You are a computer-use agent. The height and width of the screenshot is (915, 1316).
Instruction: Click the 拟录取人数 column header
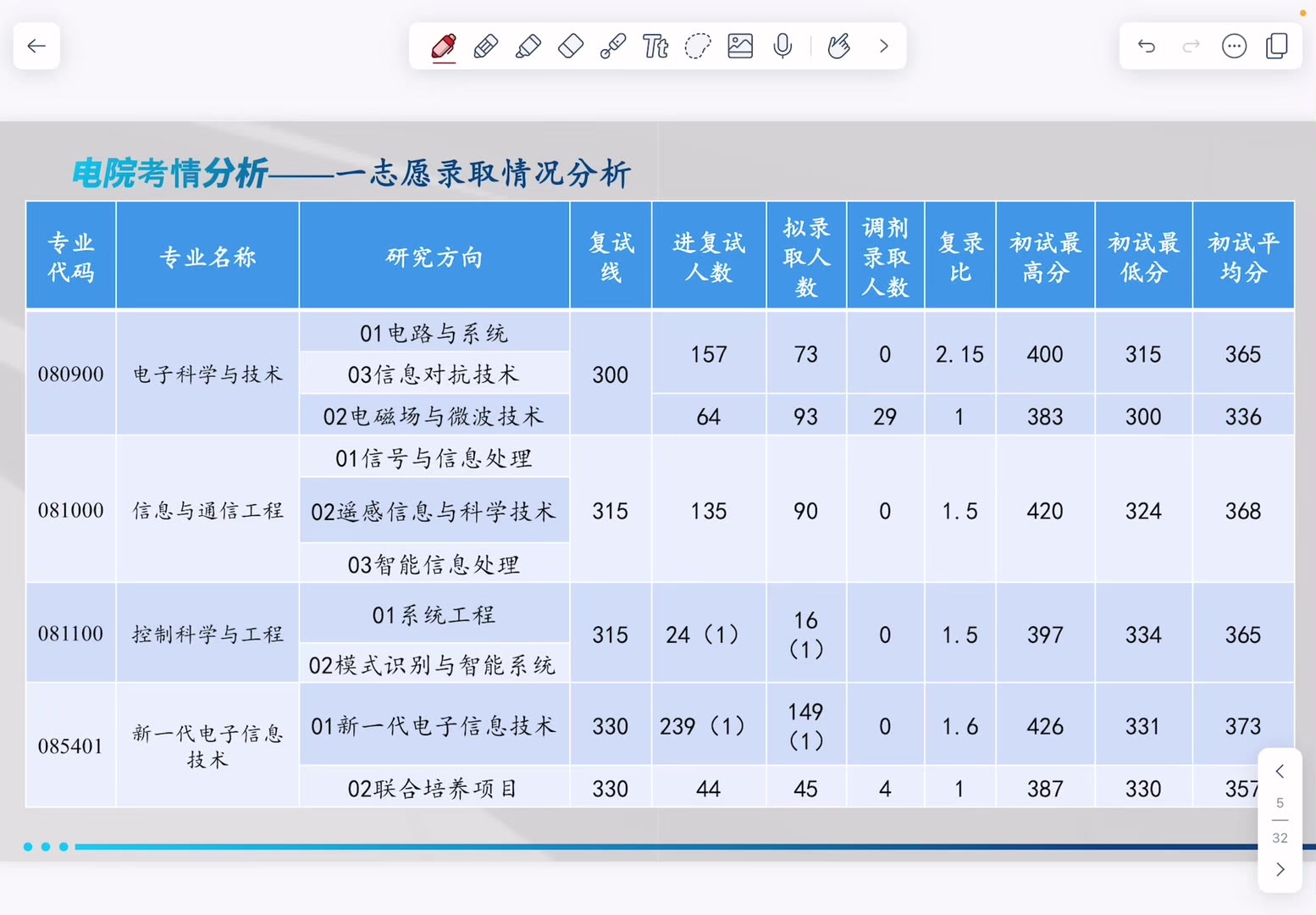(806, 256)
